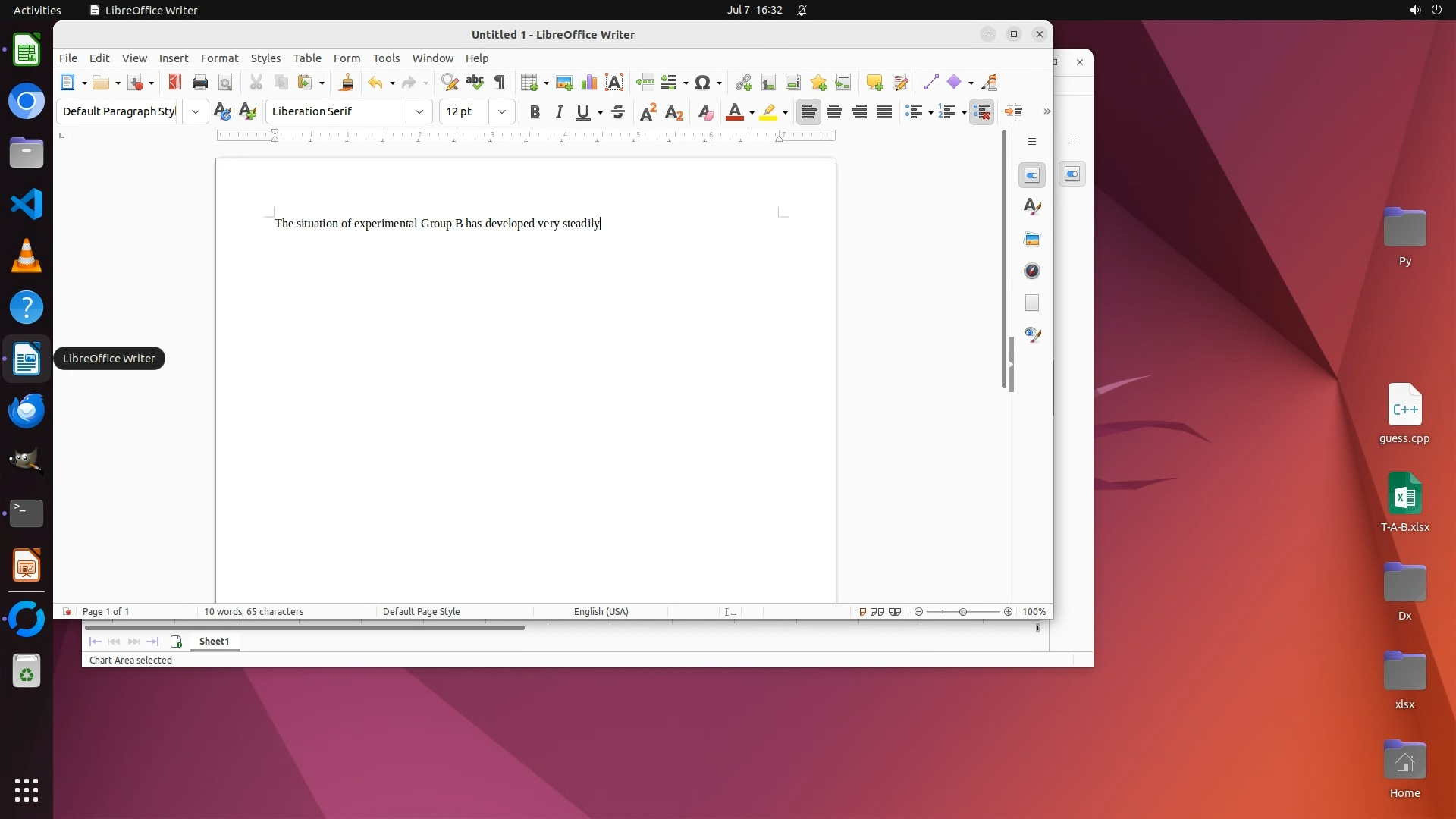Click the English (USA) language status
The image size is (1456, 819).
[601, 612]
